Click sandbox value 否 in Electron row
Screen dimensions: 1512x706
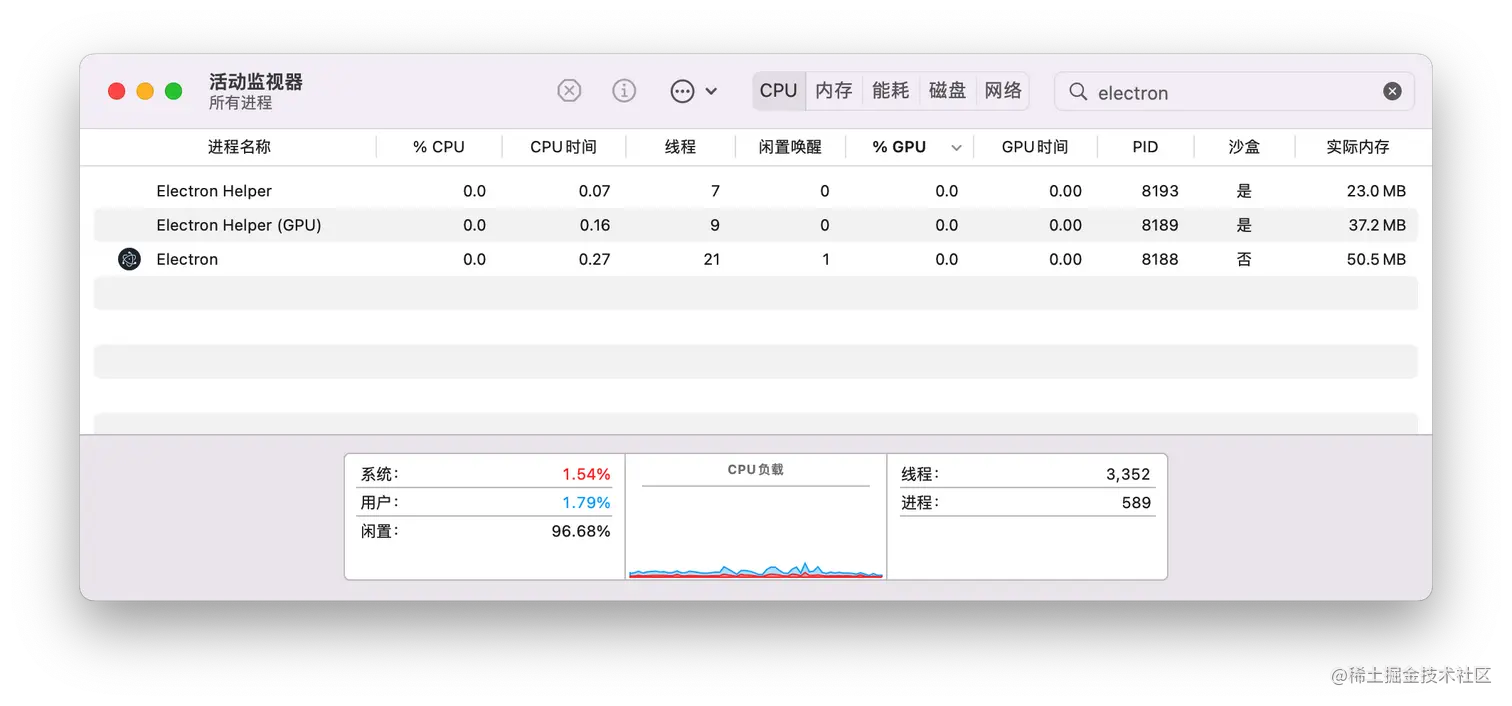1244,259
